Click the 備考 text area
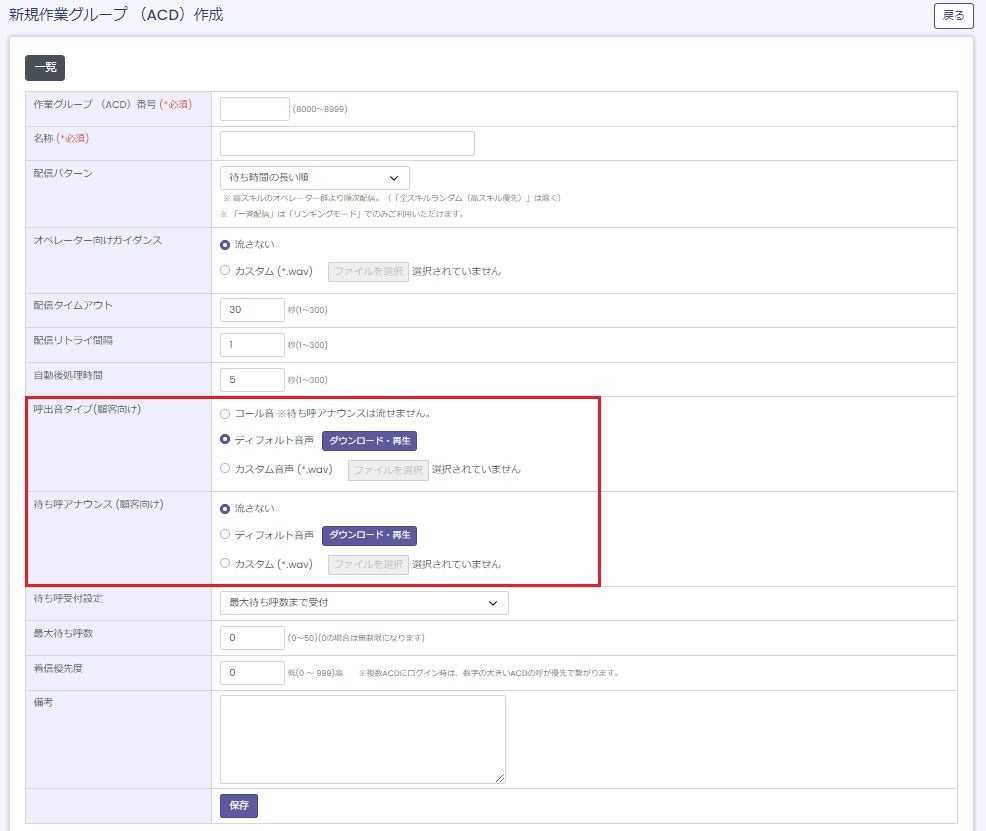The width and height of the screenshot is (986, 831). point(362,739)
